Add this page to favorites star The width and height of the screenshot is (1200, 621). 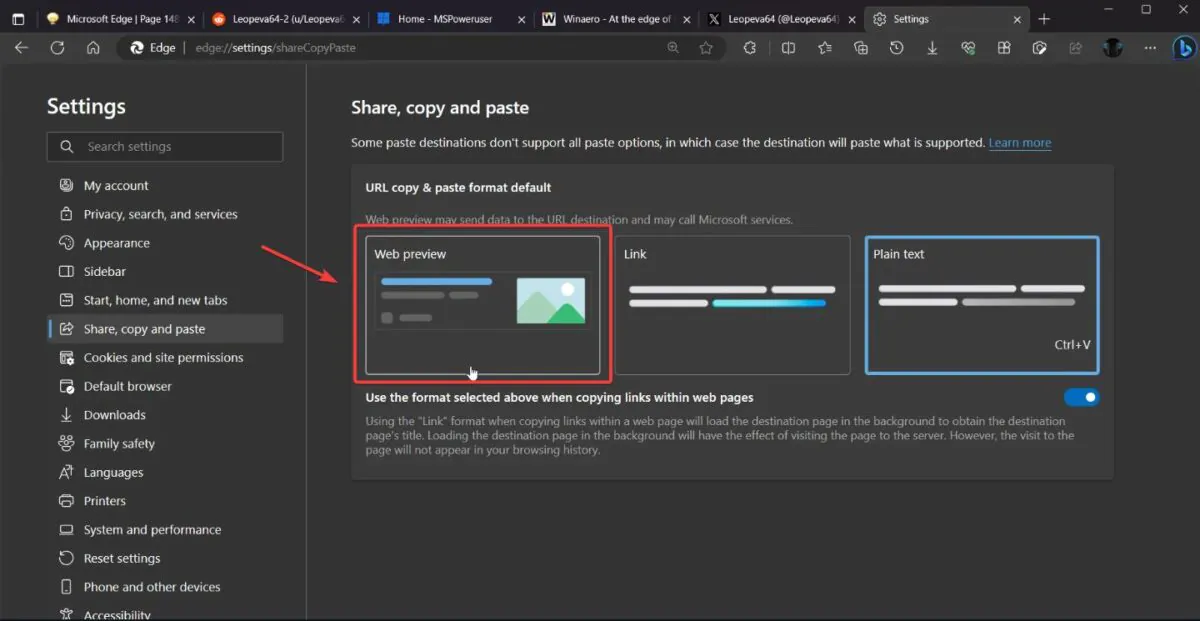tap(706, 48)
